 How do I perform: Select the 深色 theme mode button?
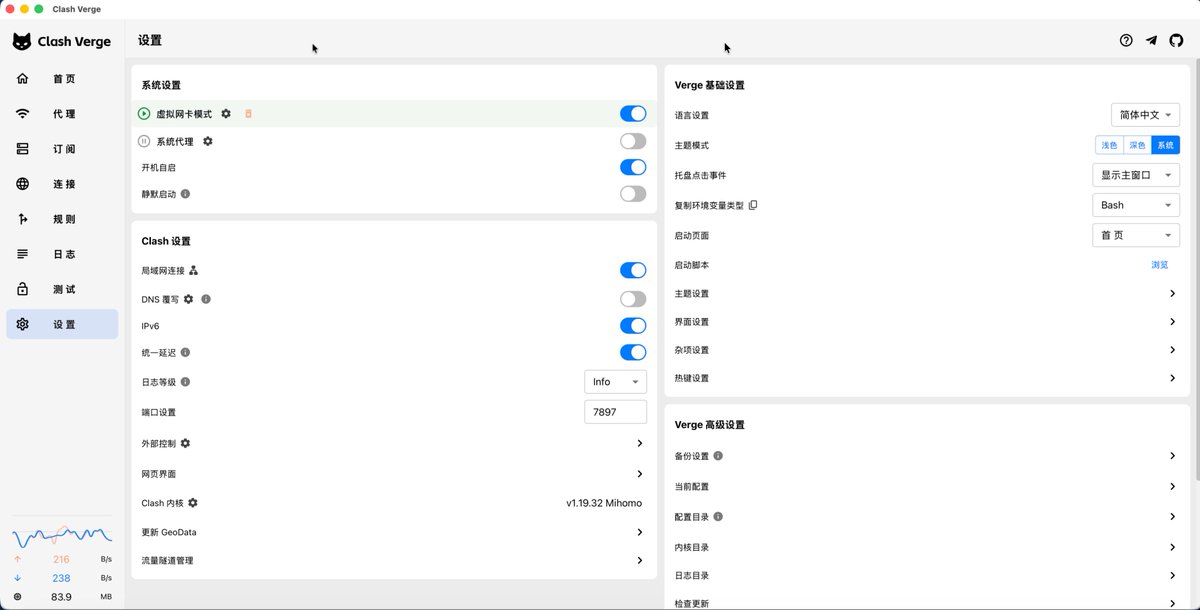click(x=1137, y=145)
